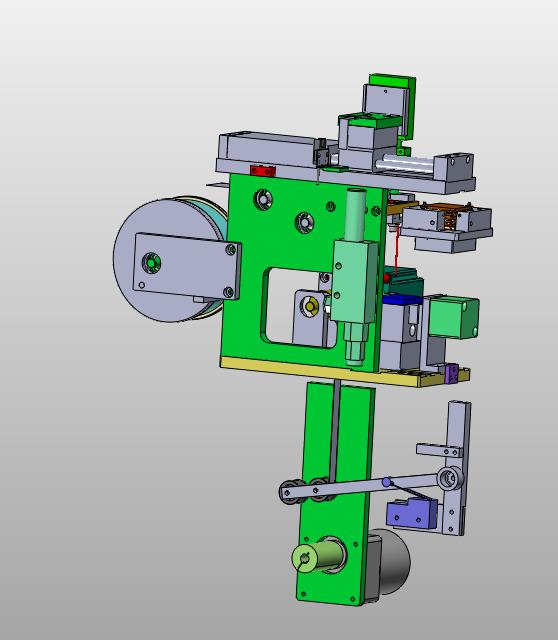The image size is (558, 640).
Task: Select the small red block atop green plate
Action: (x=263, y=171)
